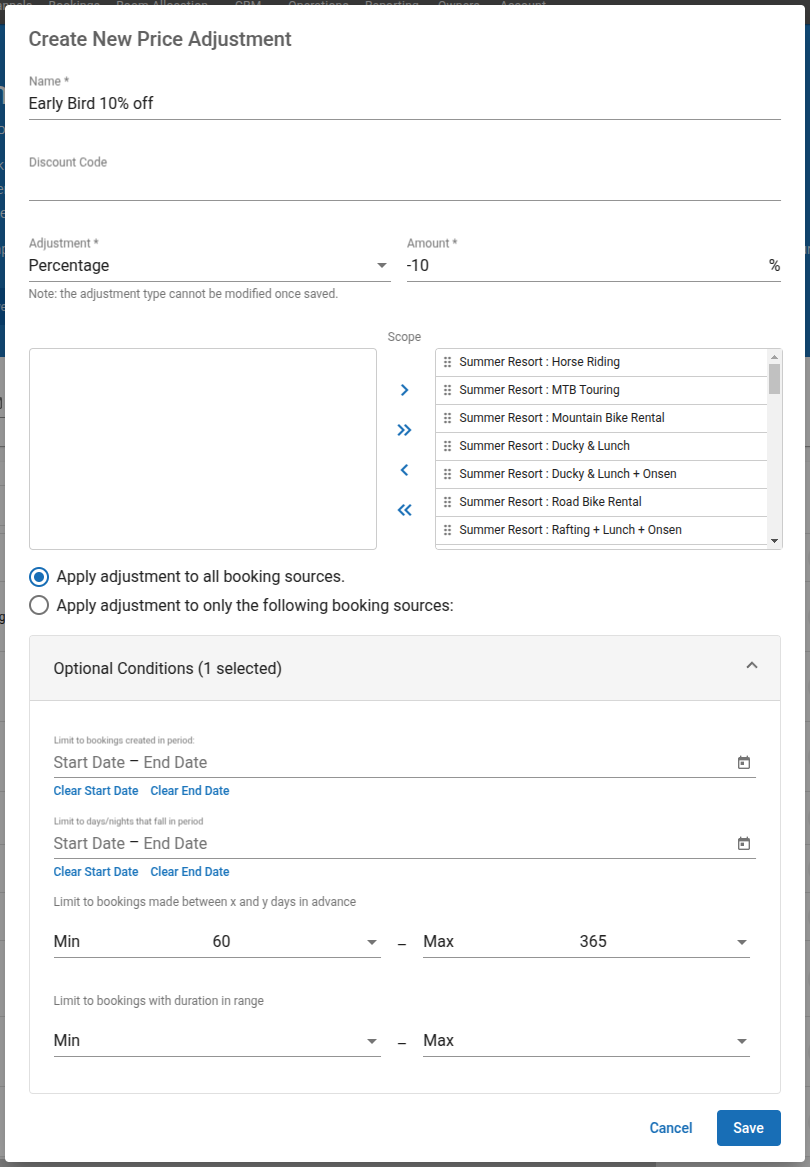Collapse the Optional Conditions section
The image size is (810, 1167).
(752, 667)
